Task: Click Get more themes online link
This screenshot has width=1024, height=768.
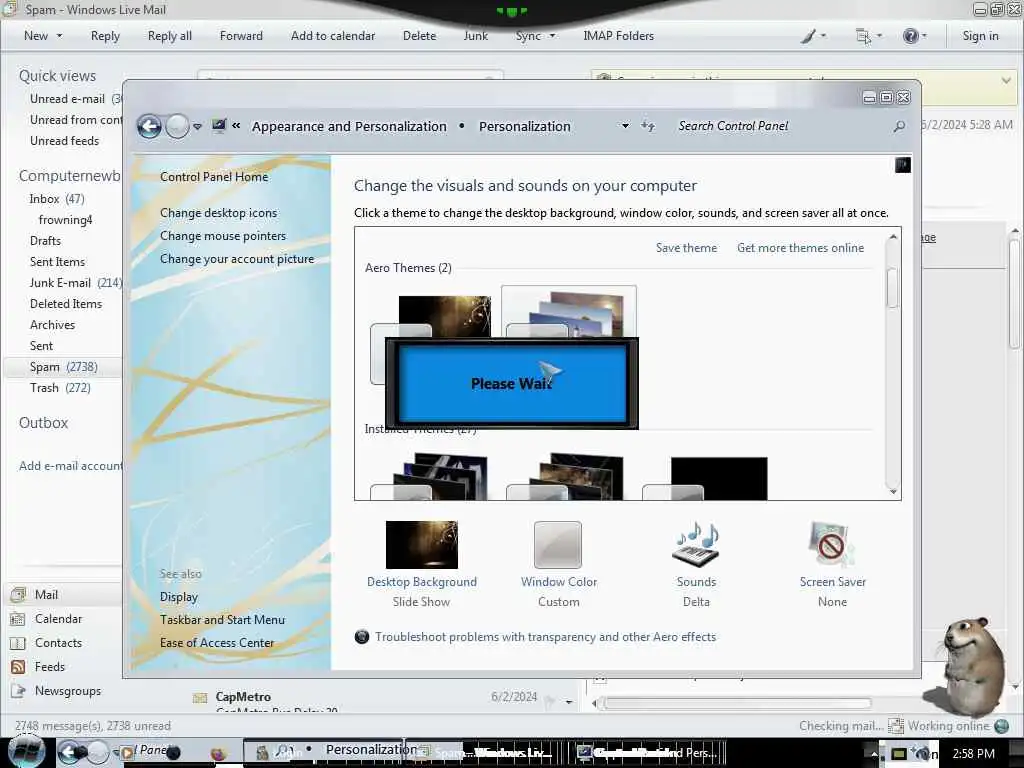Action: [x=801, y=248]
